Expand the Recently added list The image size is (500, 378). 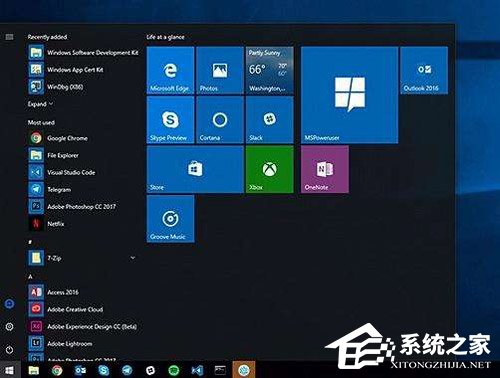tap(40, 104)
